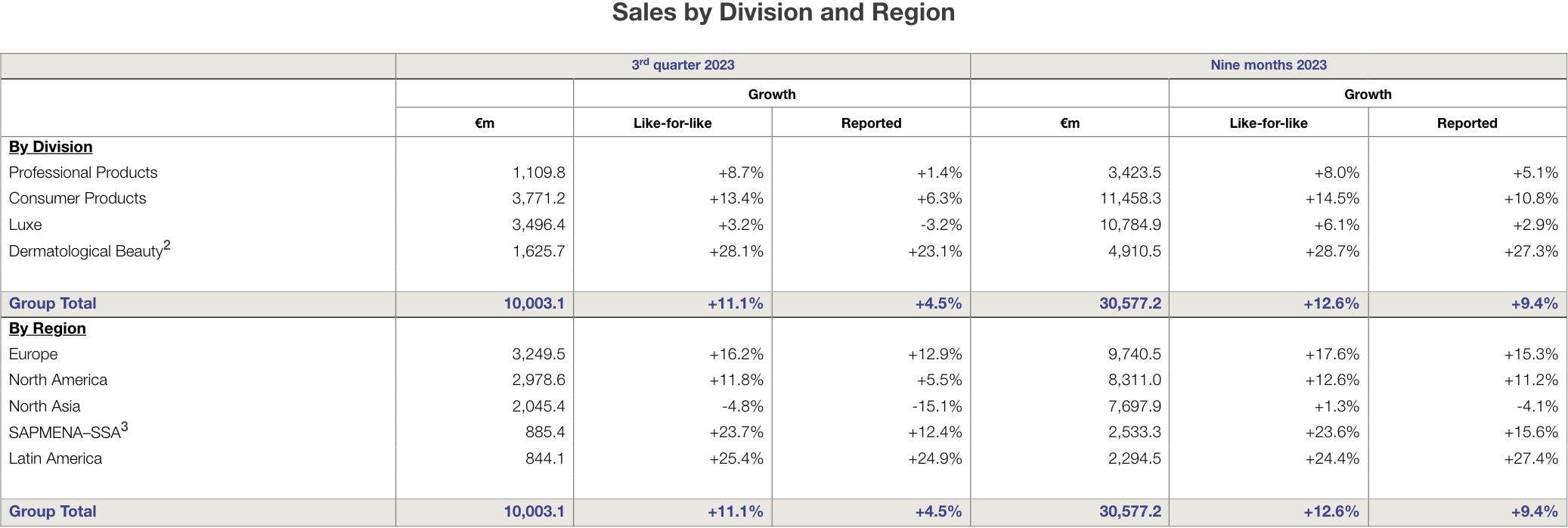Select the North Asia reported growth -15.1%
Viewport: 1568px width, 528px height.
937,406
